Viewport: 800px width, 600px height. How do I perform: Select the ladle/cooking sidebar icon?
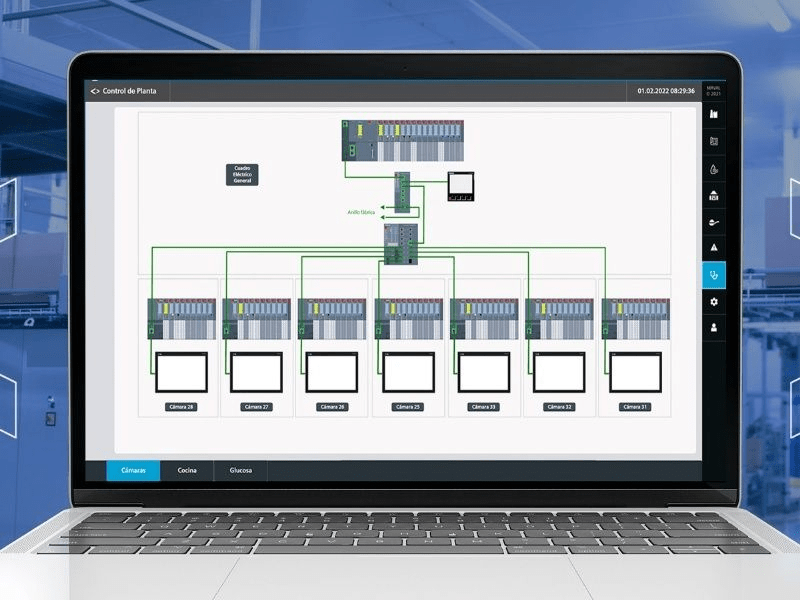click(x=714, y=222)
